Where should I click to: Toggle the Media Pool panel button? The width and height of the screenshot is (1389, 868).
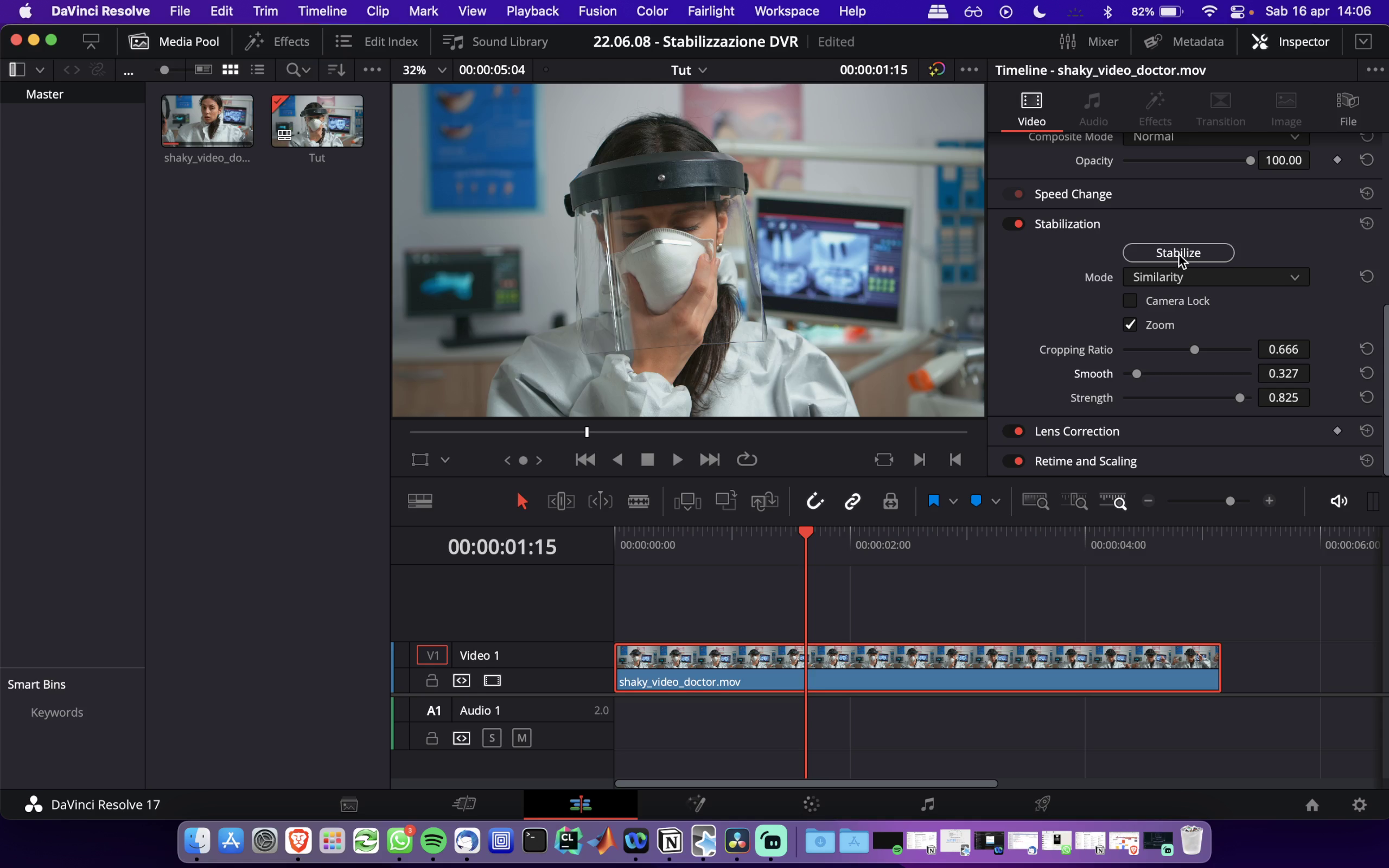174,41
